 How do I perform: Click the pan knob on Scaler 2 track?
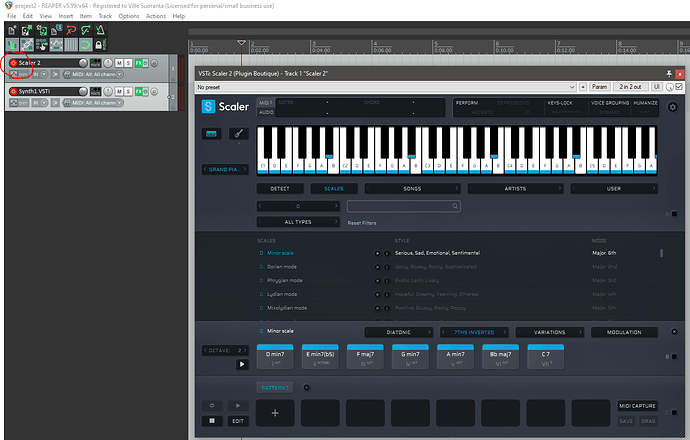point(108,63)
